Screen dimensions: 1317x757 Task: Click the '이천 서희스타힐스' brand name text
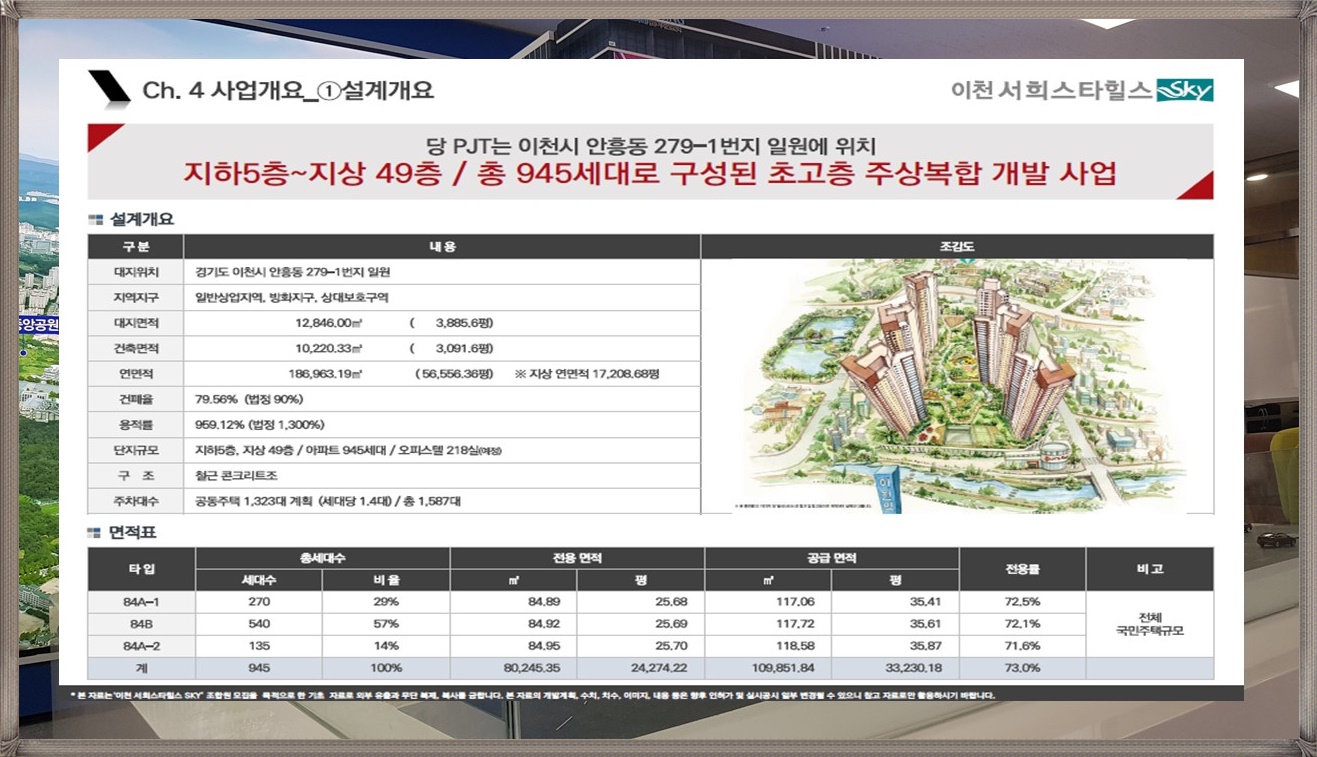(1051, 90)
